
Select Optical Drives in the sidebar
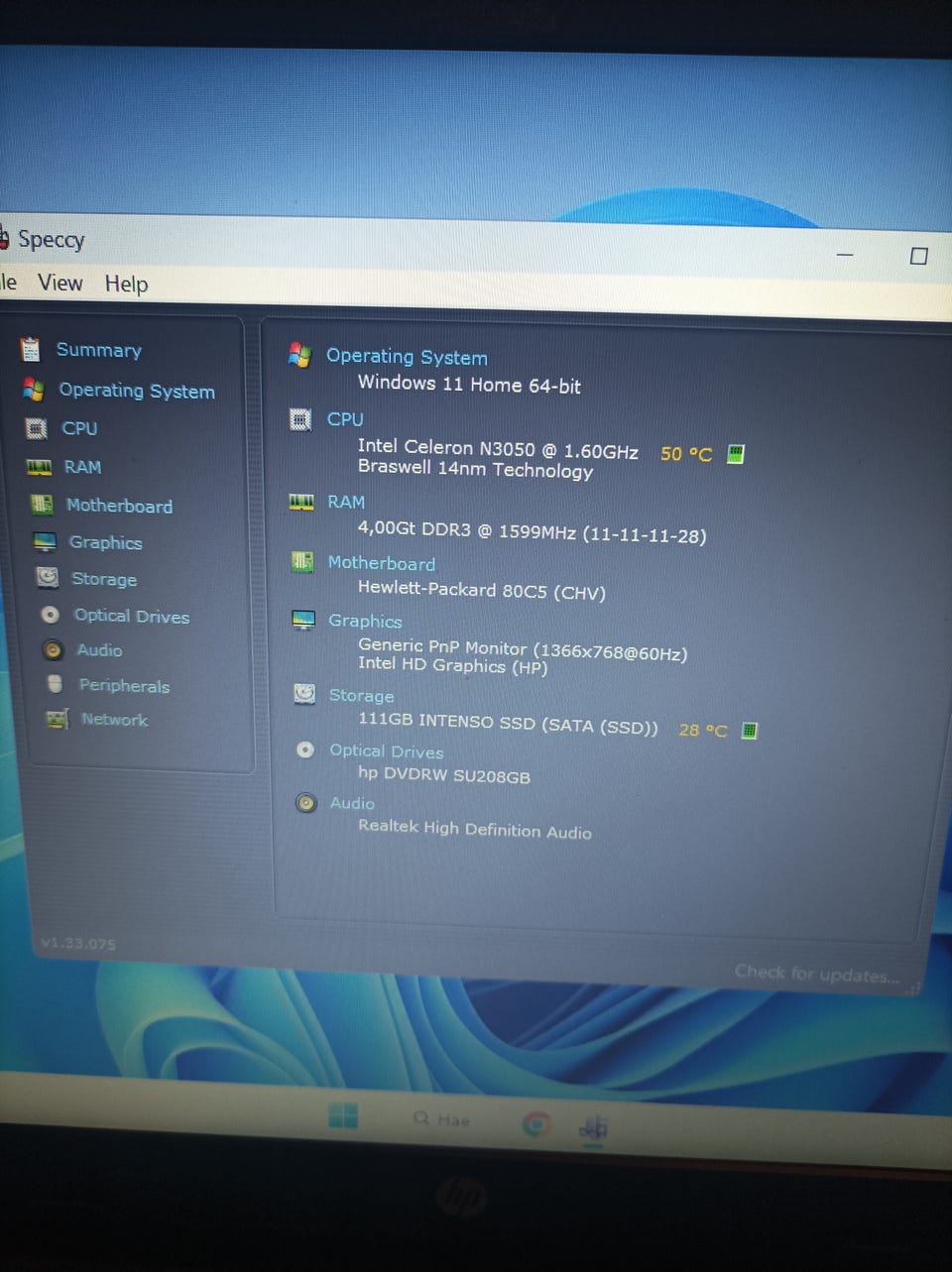tap(132, 616)
